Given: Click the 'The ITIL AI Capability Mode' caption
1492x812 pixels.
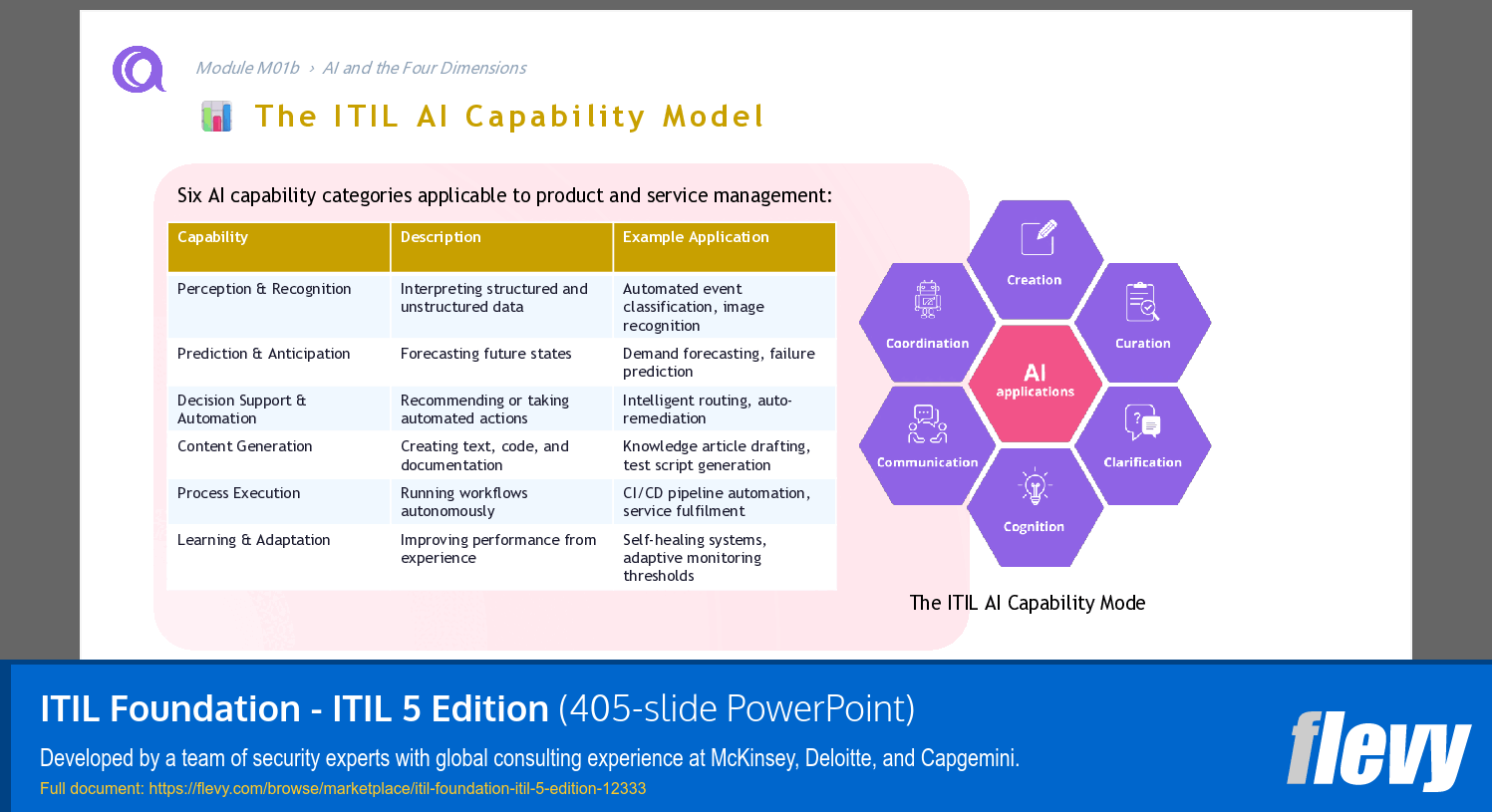Looking at the screenshot, I should [1028, 603].
